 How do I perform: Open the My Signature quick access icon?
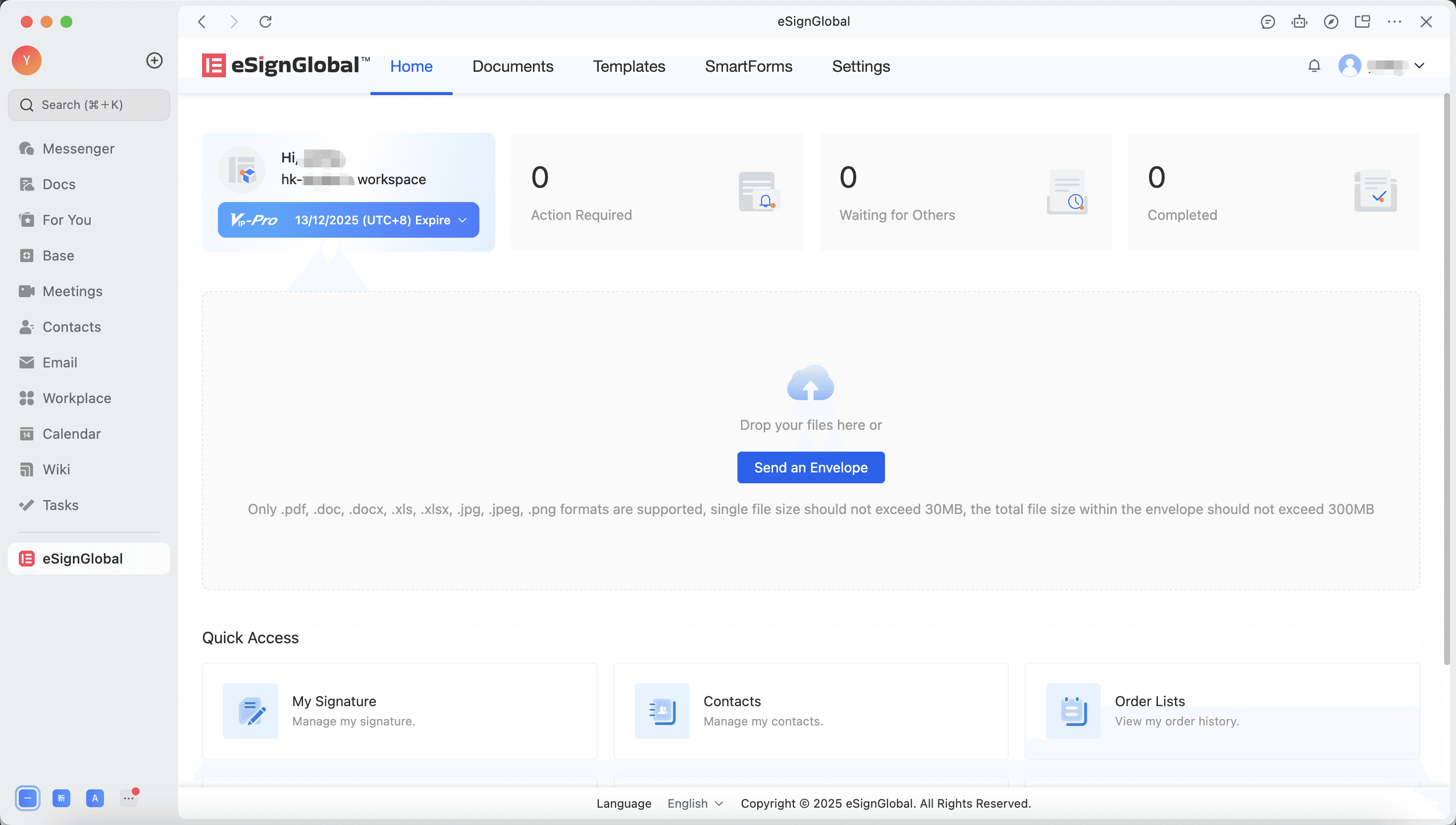(x=251, y=711)
